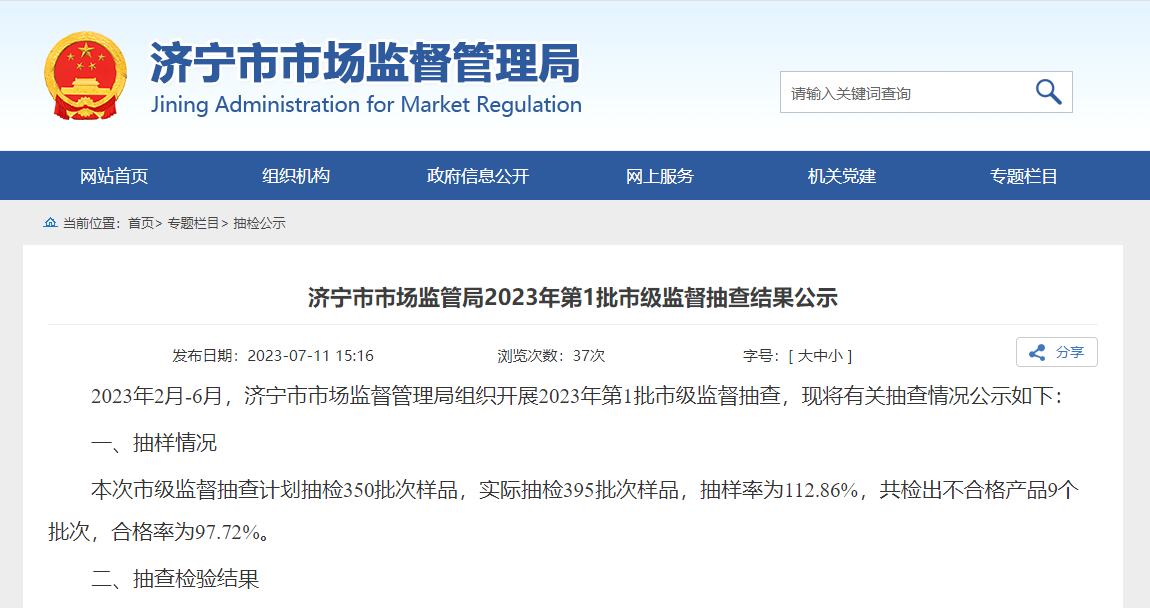Focus the keyword search input field
This screenshot has width=1150, height=608.
900,93
